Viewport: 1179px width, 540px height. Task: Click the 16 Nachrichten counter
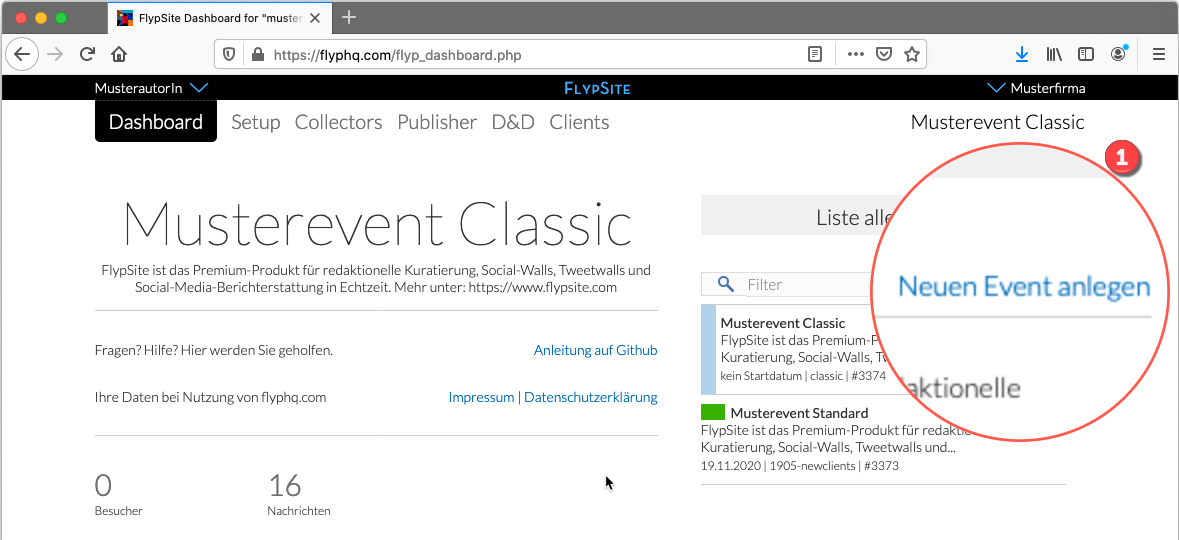(299, 495)
